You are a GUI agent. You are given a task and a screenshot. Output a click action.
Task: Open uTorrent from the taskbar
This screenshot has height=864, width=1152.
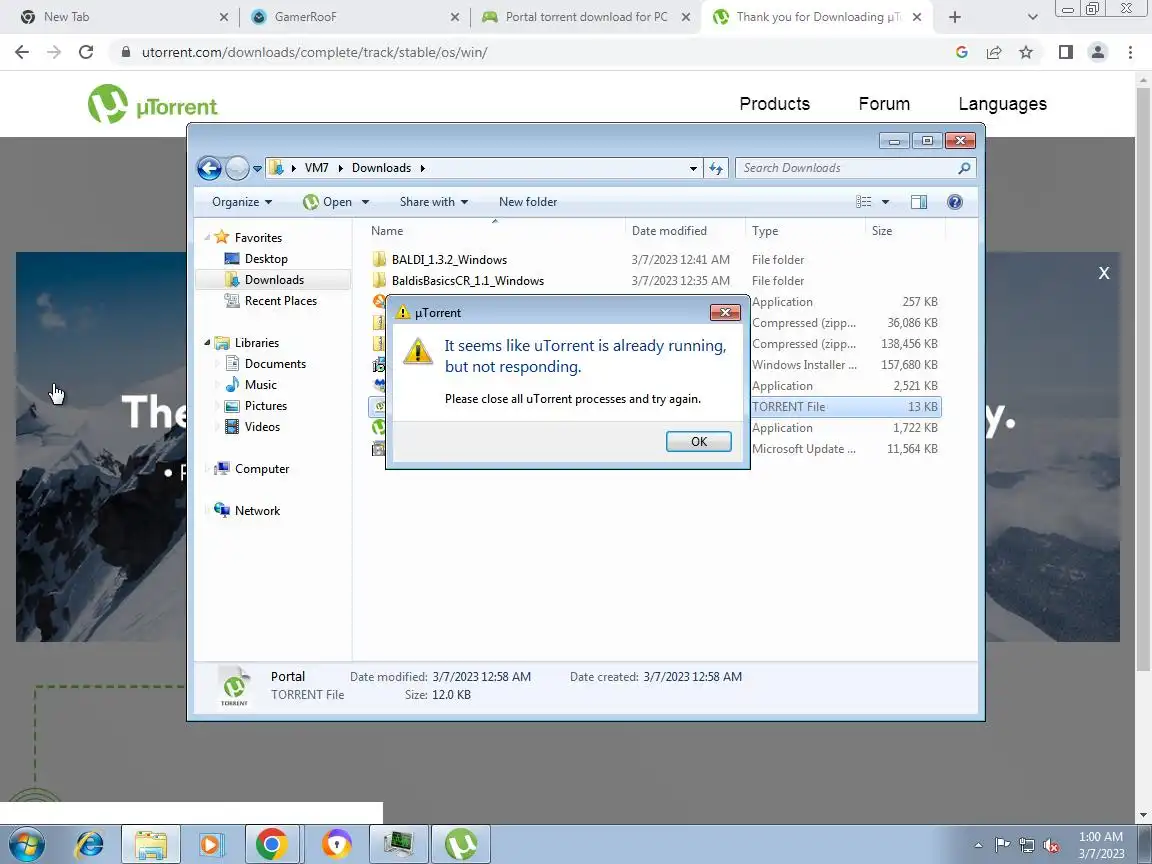pyautogui.click(x=461, y=845)
